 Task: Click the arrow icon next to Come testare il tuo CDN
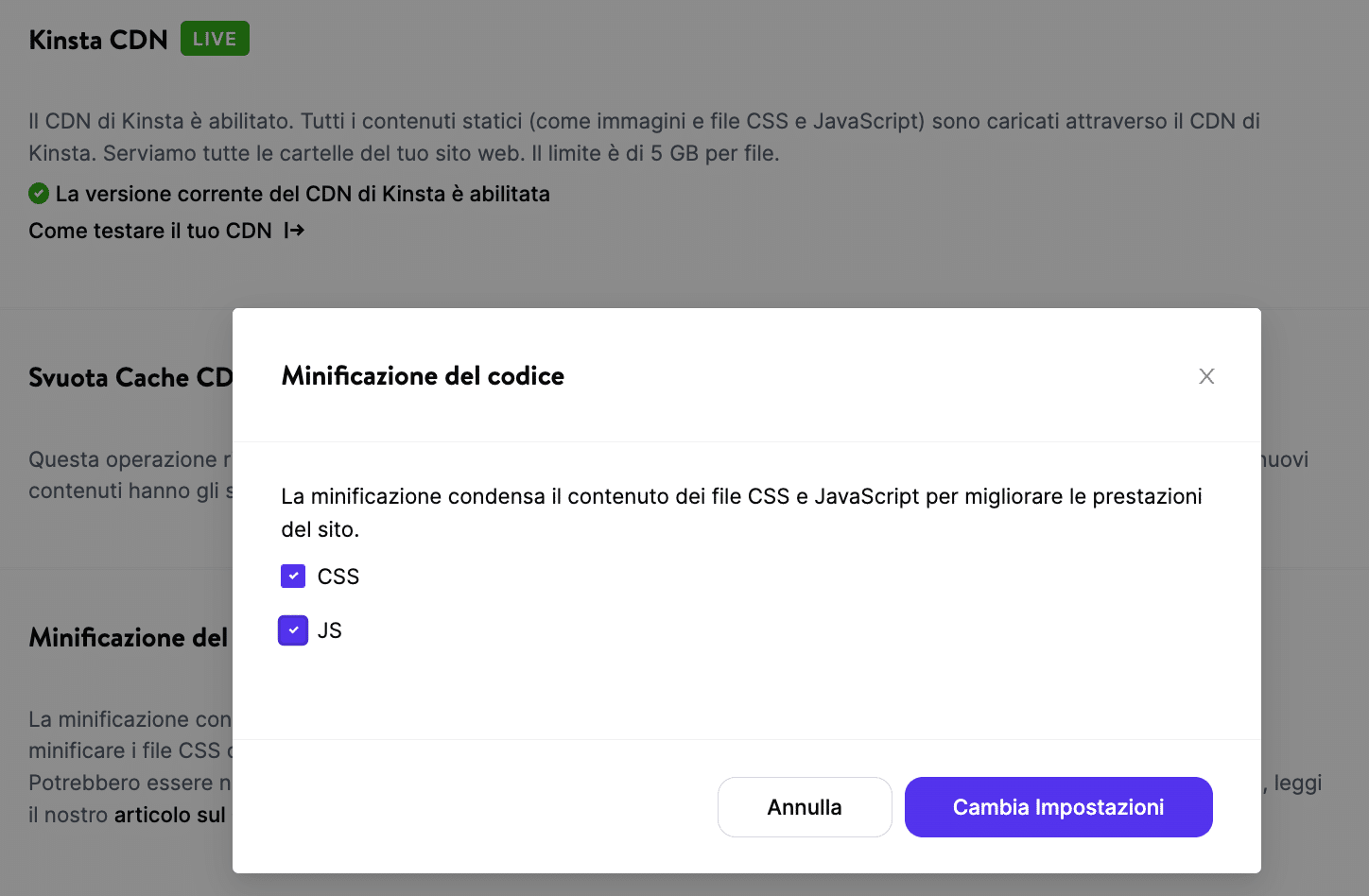294,230
